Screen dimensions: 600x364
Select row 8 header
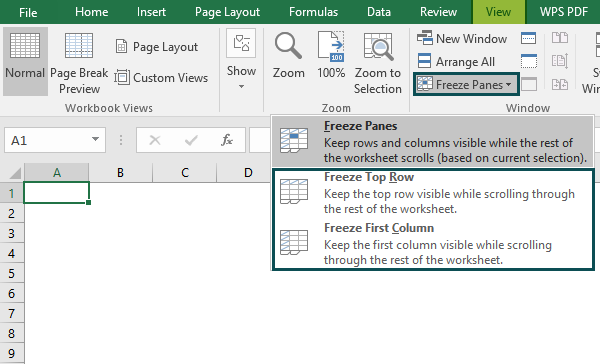pos(11,333)
